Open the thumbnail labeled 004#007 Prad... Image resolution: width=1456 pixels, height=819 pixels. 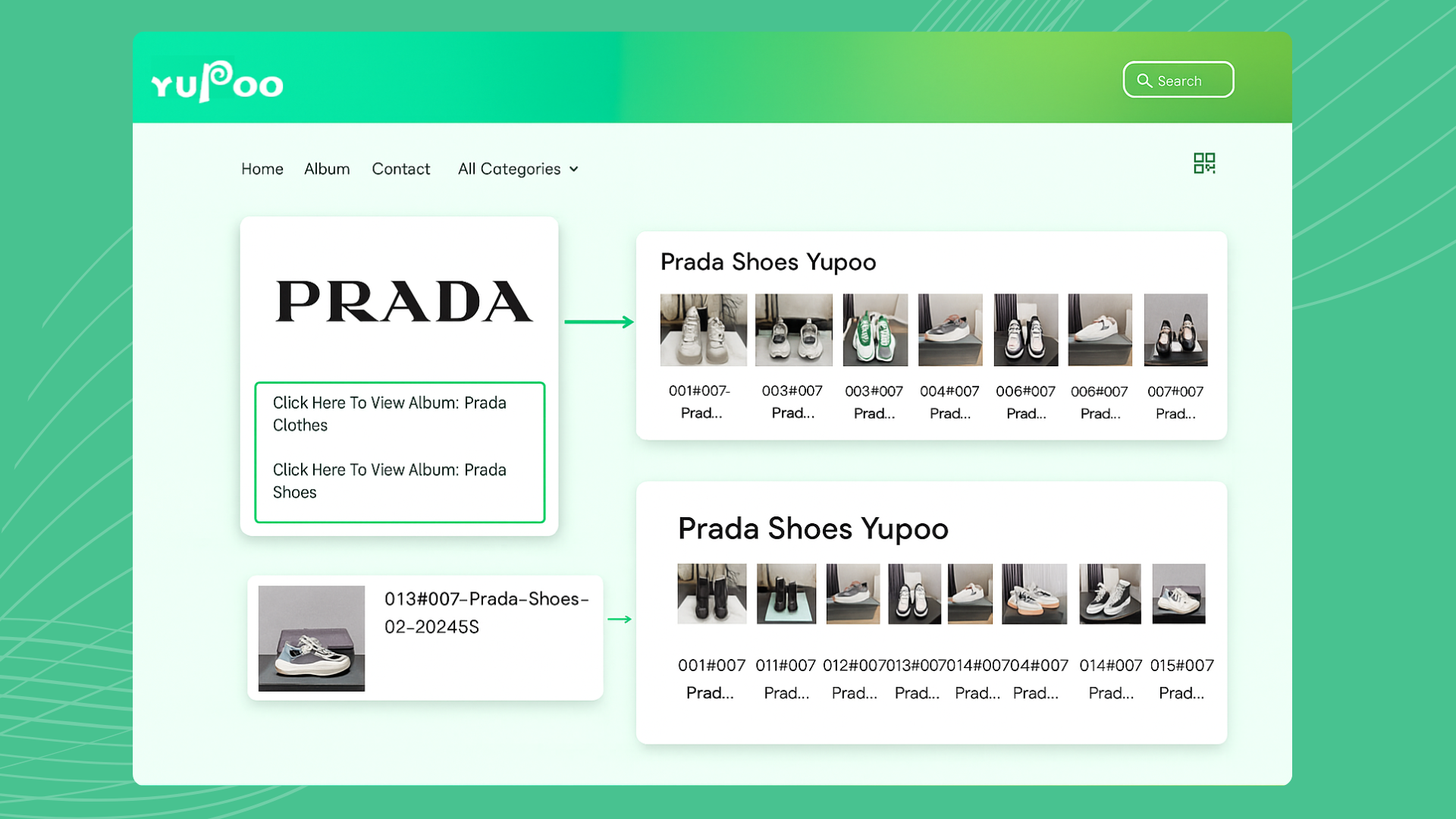point(950,330)
